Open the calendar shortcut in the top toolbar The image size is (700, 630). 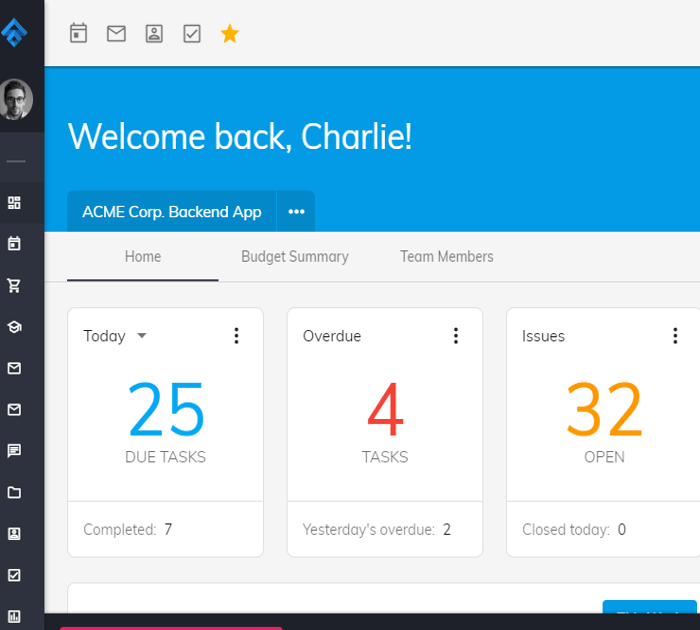pos(79,34)
